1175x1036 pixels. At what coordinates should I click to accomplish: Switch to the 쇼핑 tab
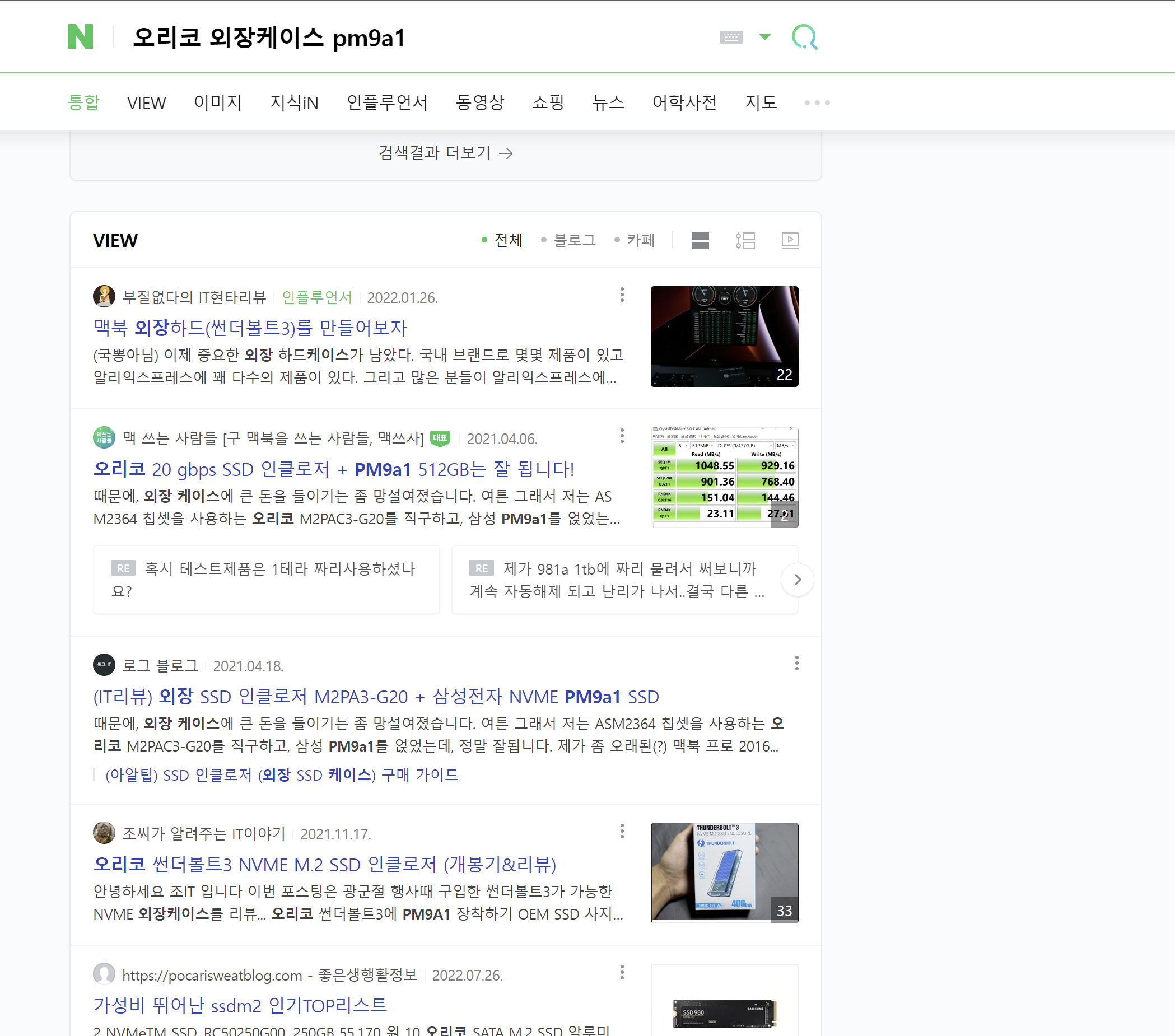pos(548,103)
